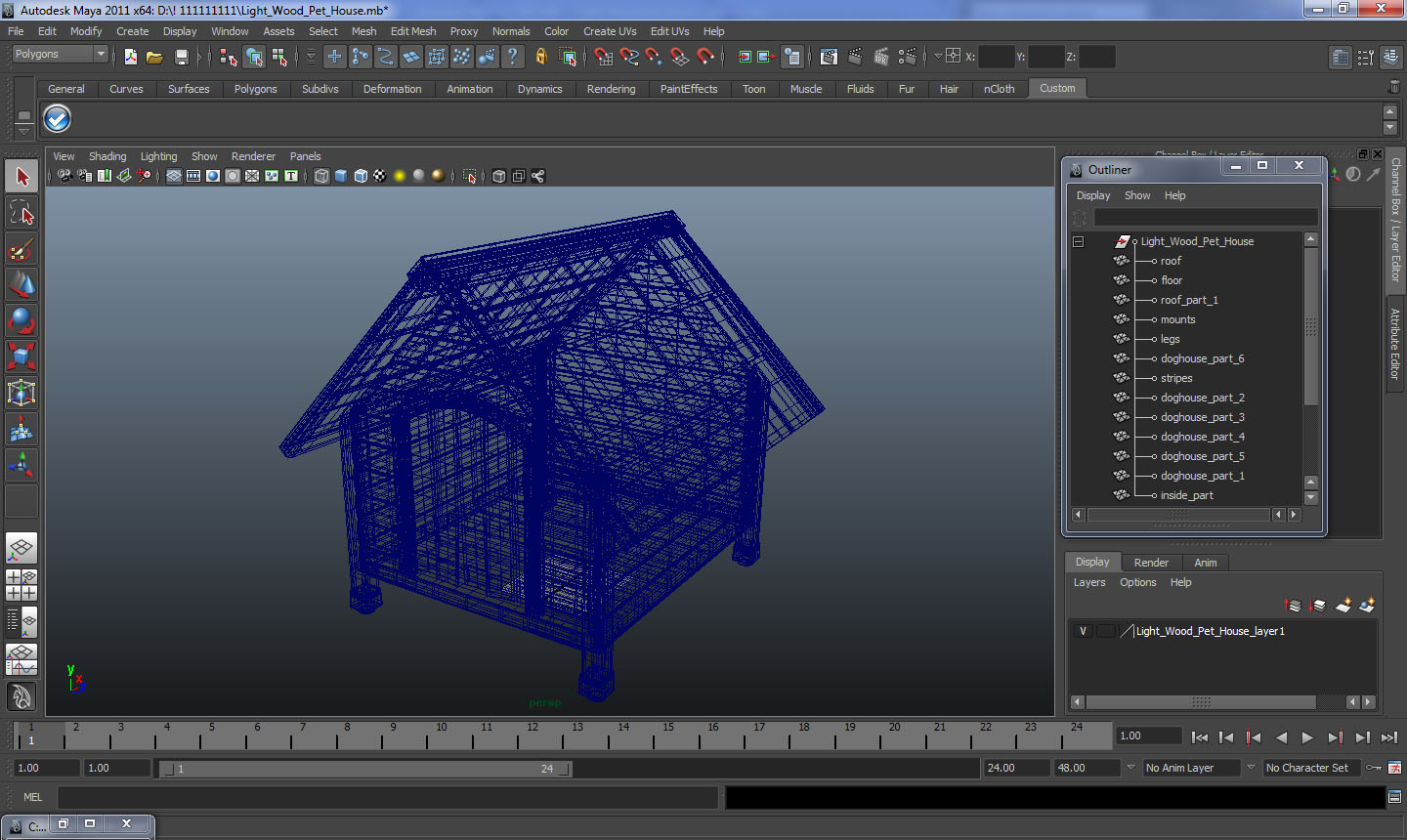This screenshot has width=1407, height=840.
Task: Activate the Rotate tool
Action: coord(21,320)
